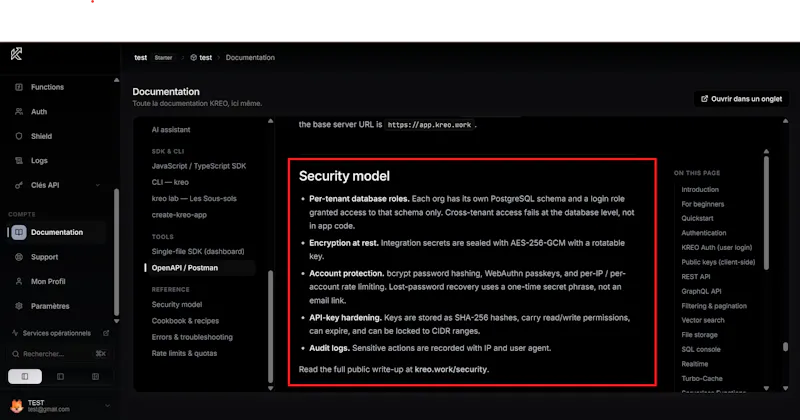
Task: Jump to Turbo-Cache section
Action: [x=702, y=379]
